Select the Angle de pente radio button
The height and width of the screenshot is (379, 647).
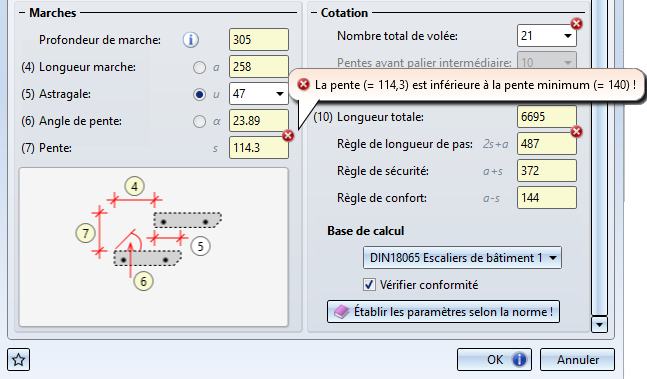point(199,121)
